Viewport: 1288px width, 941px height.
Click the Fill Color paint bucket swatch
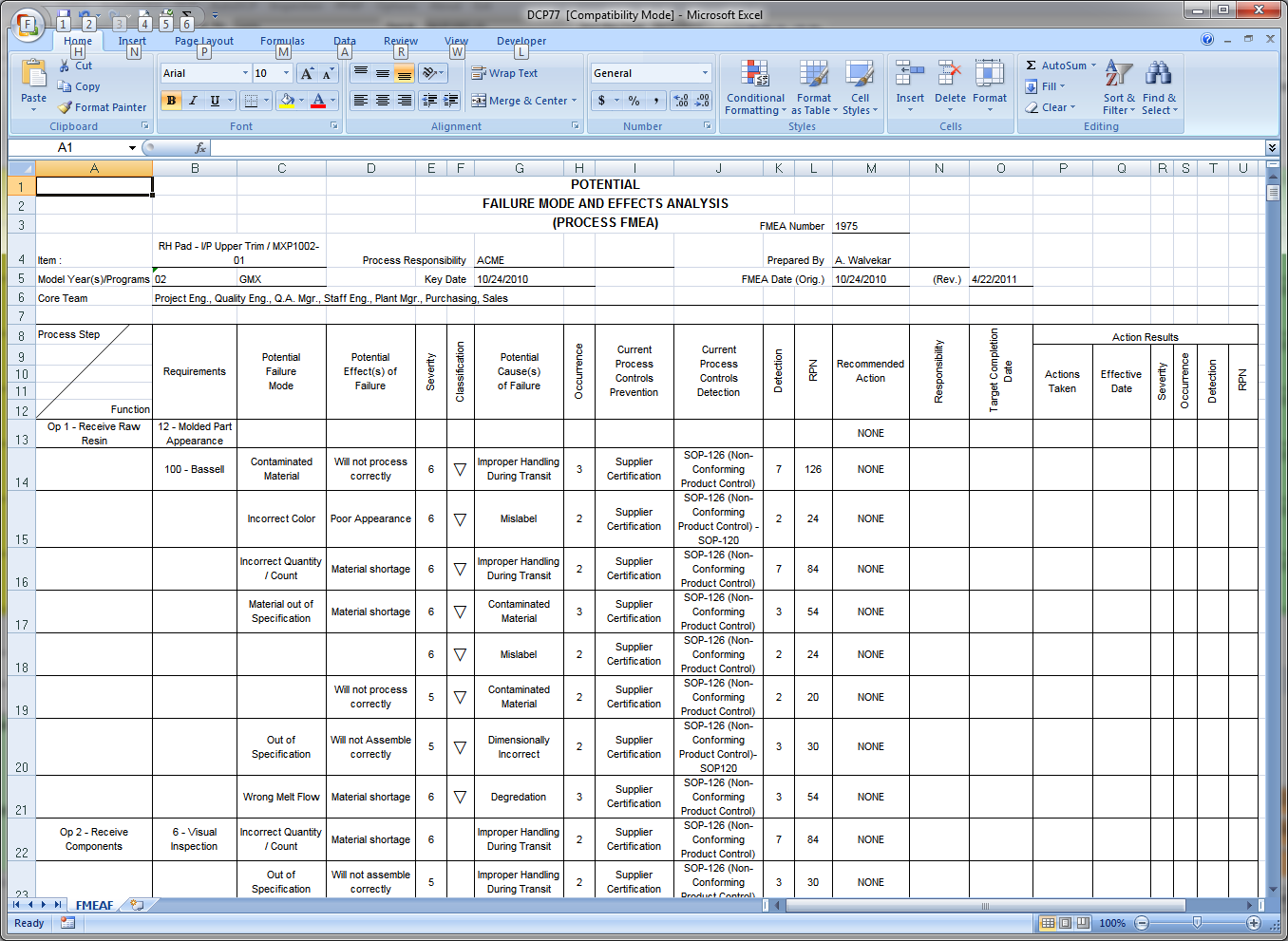pyautogui.click(x=287, y=101)
